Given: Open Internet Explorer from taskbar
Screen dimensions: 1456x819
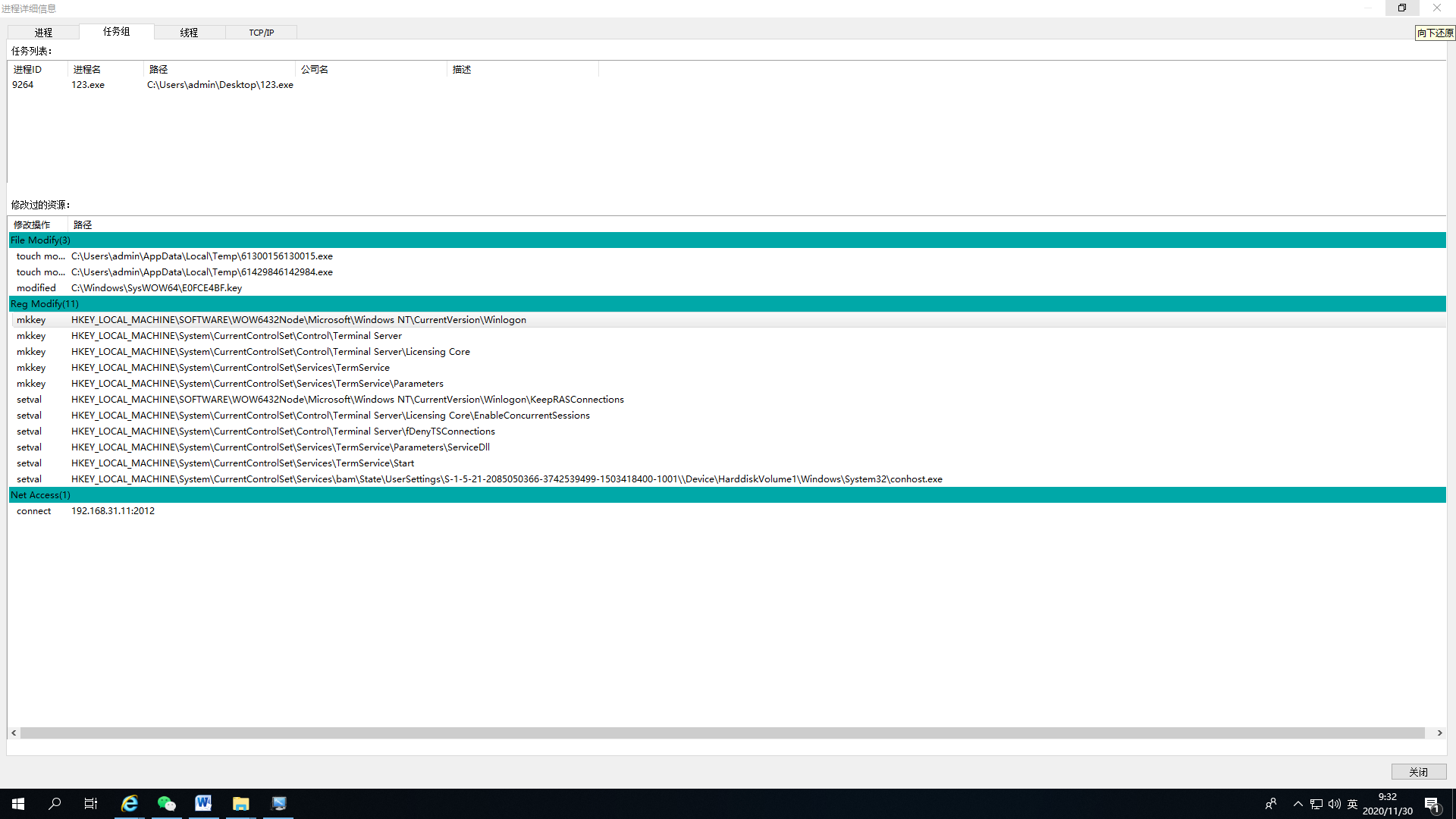Looking at the screenshot, I should point(130,804).
